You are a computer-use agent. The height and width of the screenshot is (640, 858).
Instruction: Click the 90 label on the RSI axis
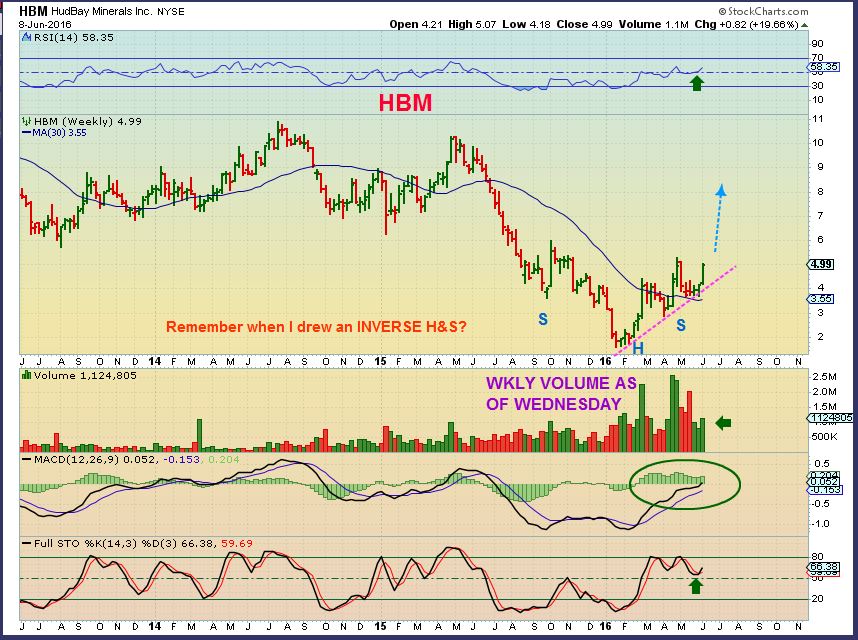pyautogui.click(x=818, y=44)
